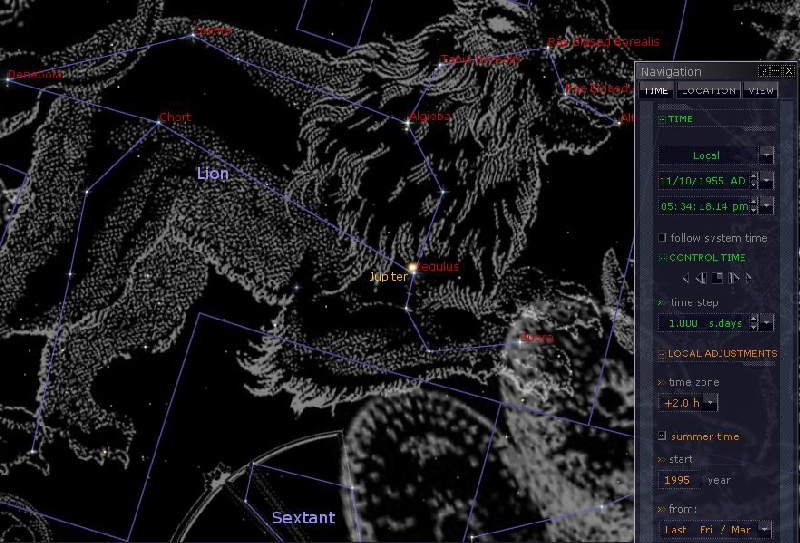The image size is (800, 543).
Task: Open the clock time dropdown arrow
Action: coord(766,206)
